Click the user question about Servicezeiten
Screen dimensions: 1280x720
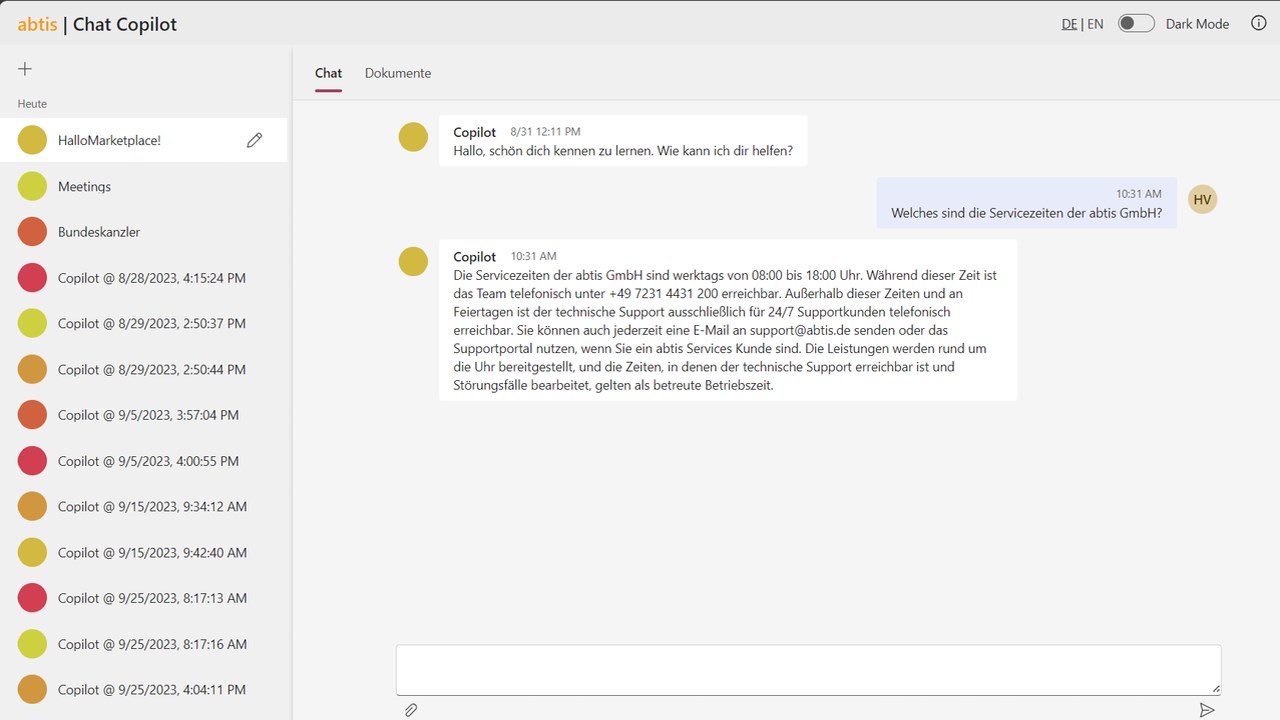click(x=1026, y=203)
